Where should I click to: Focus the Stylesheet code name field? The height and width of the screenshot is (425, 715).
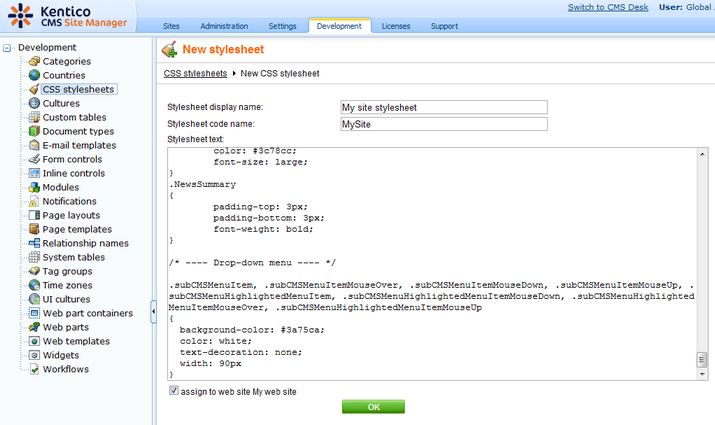[x=444, y=124]
